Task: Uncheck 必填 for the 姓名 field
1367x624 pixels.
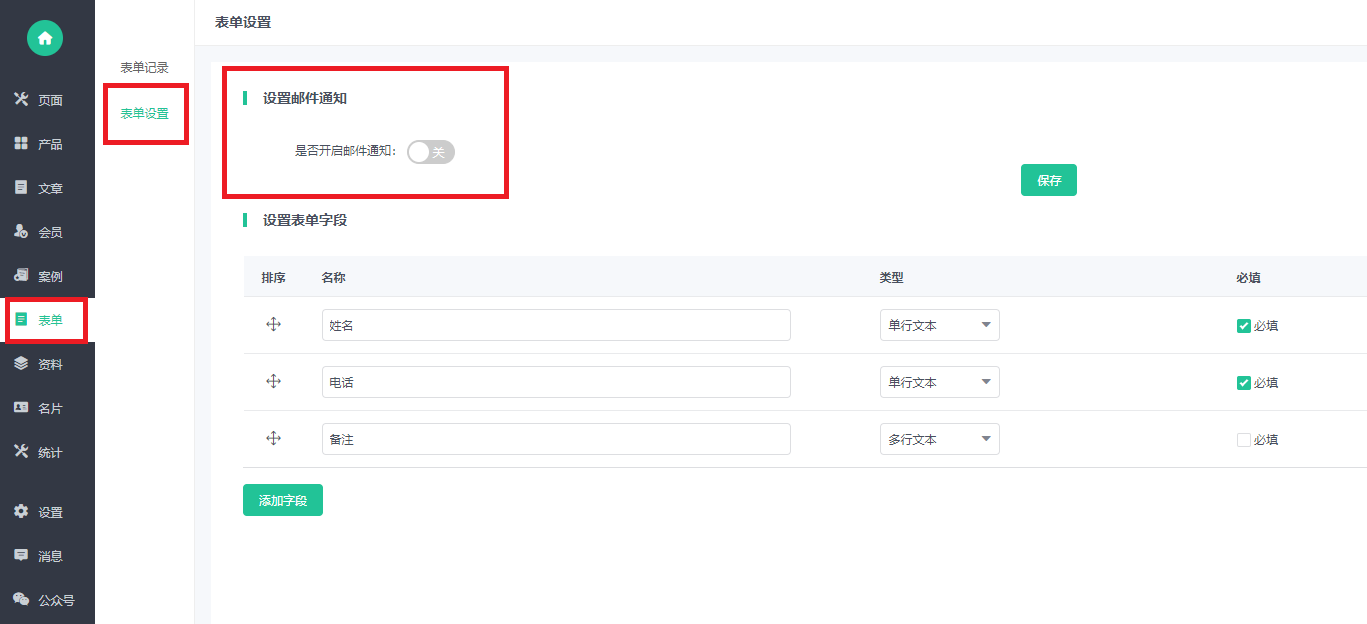Action: pyautogui.click(x=1243, y=325)
